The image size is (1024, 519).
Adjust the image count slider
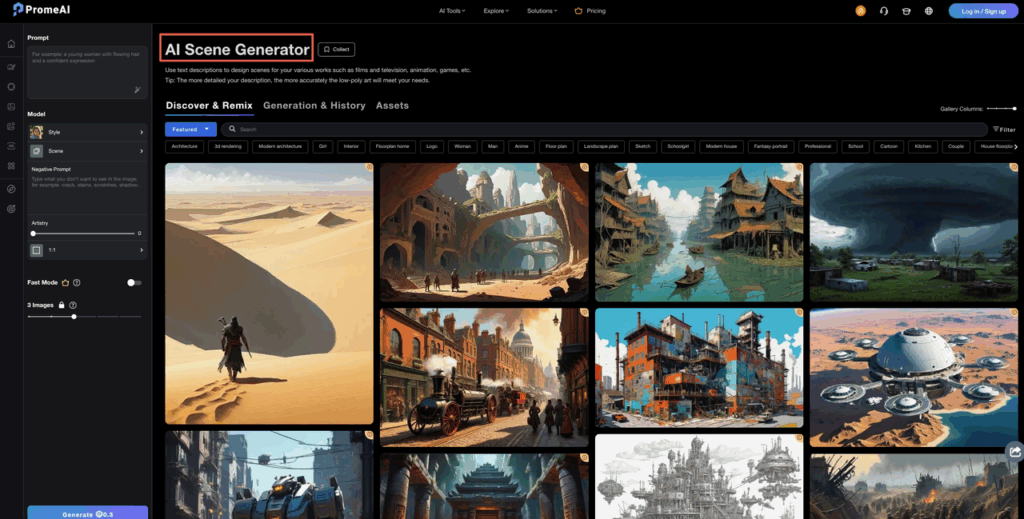[84, 317]
